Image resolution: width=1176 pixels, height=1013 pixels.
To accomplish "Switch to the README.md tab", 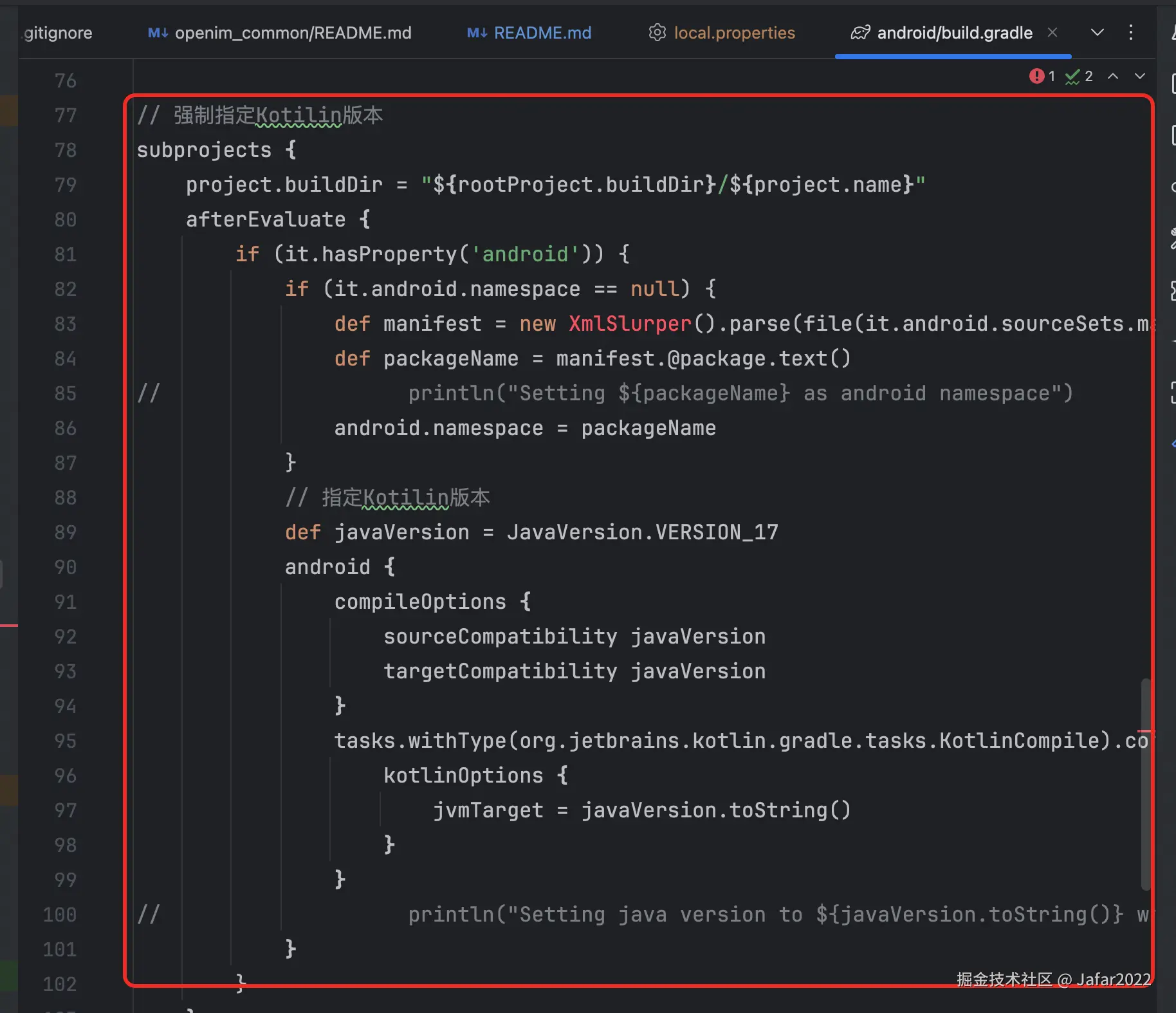I will pyautogui.click(x=529, y=33).
